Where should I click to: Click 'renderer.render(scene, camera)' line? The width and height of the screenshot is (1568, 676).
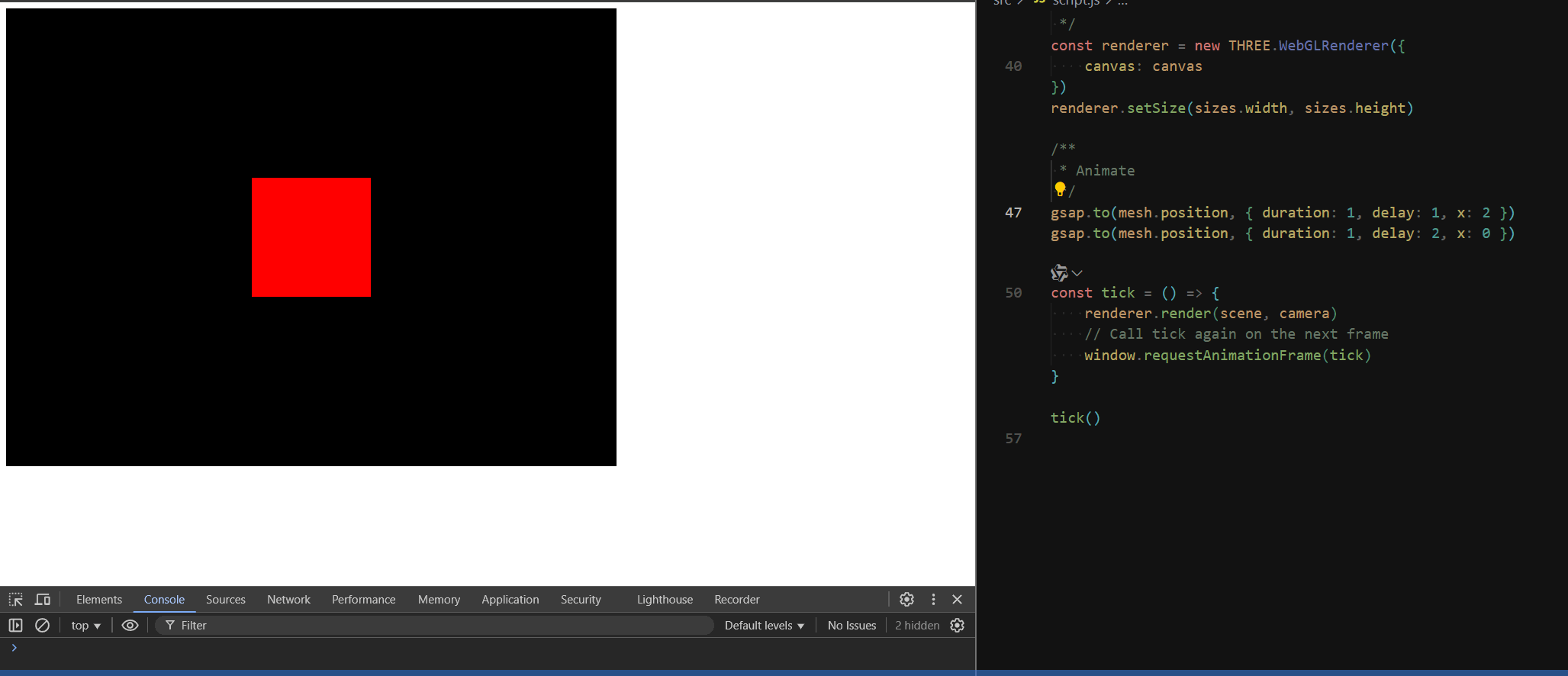click(1211, 314)
